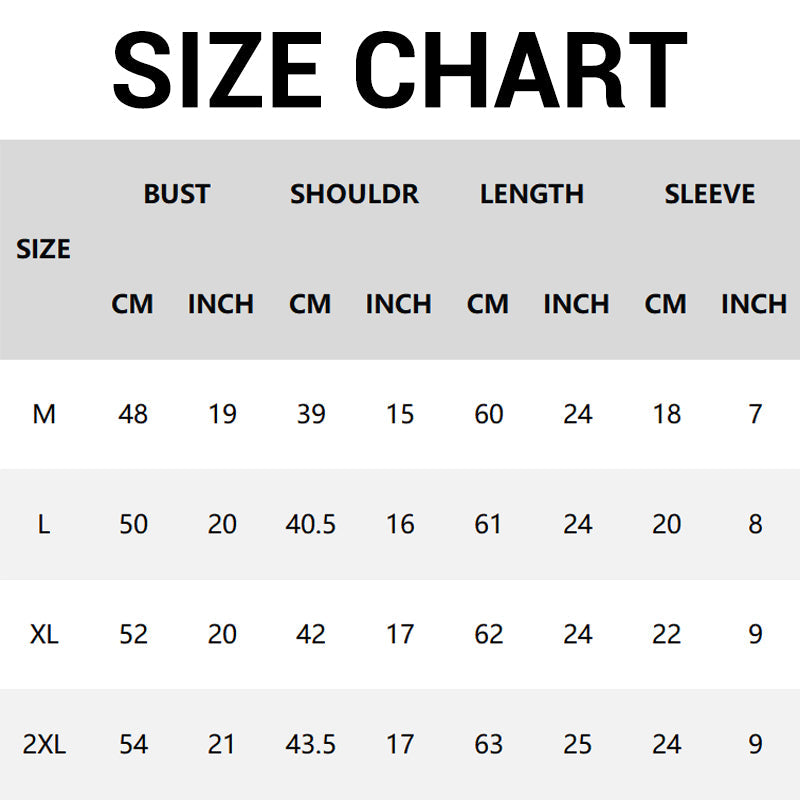
Task: Click the SLEEVE column header
Action: point(710,194)
